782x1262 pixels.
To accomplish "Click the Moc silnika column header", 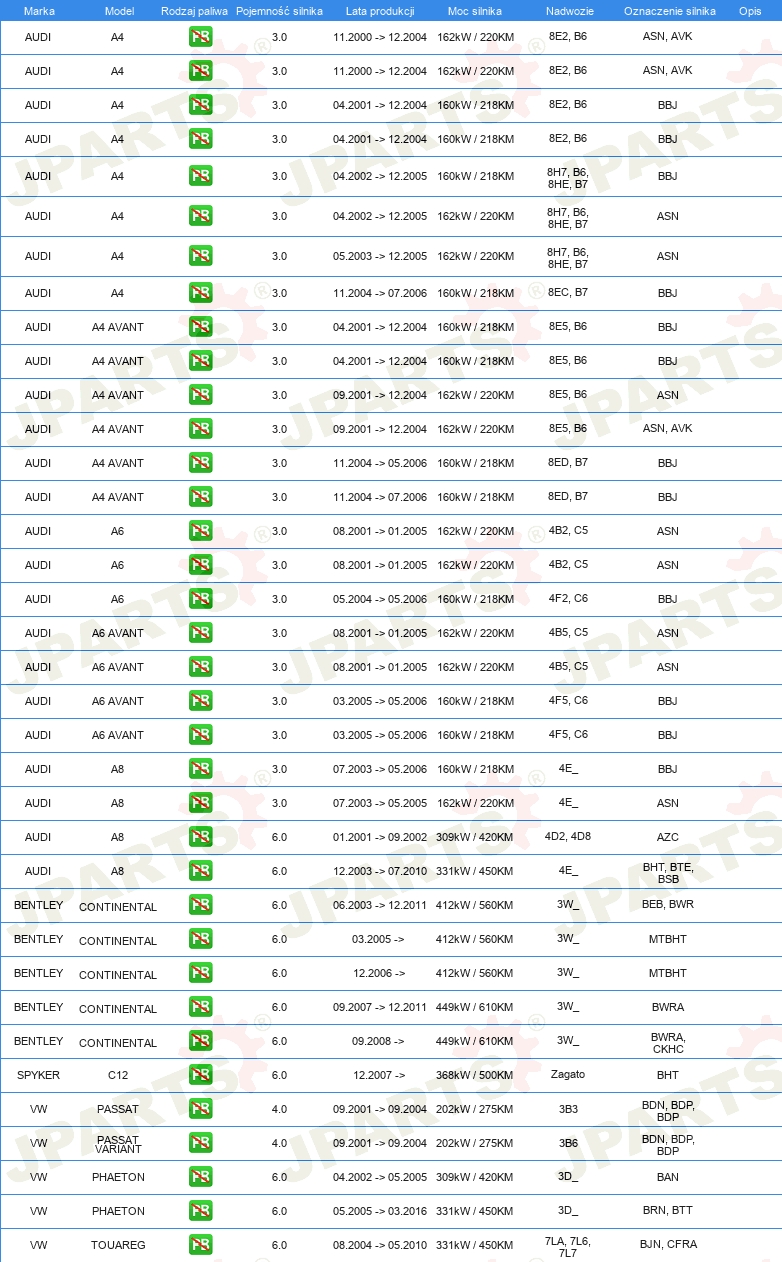I will (475, 11).
